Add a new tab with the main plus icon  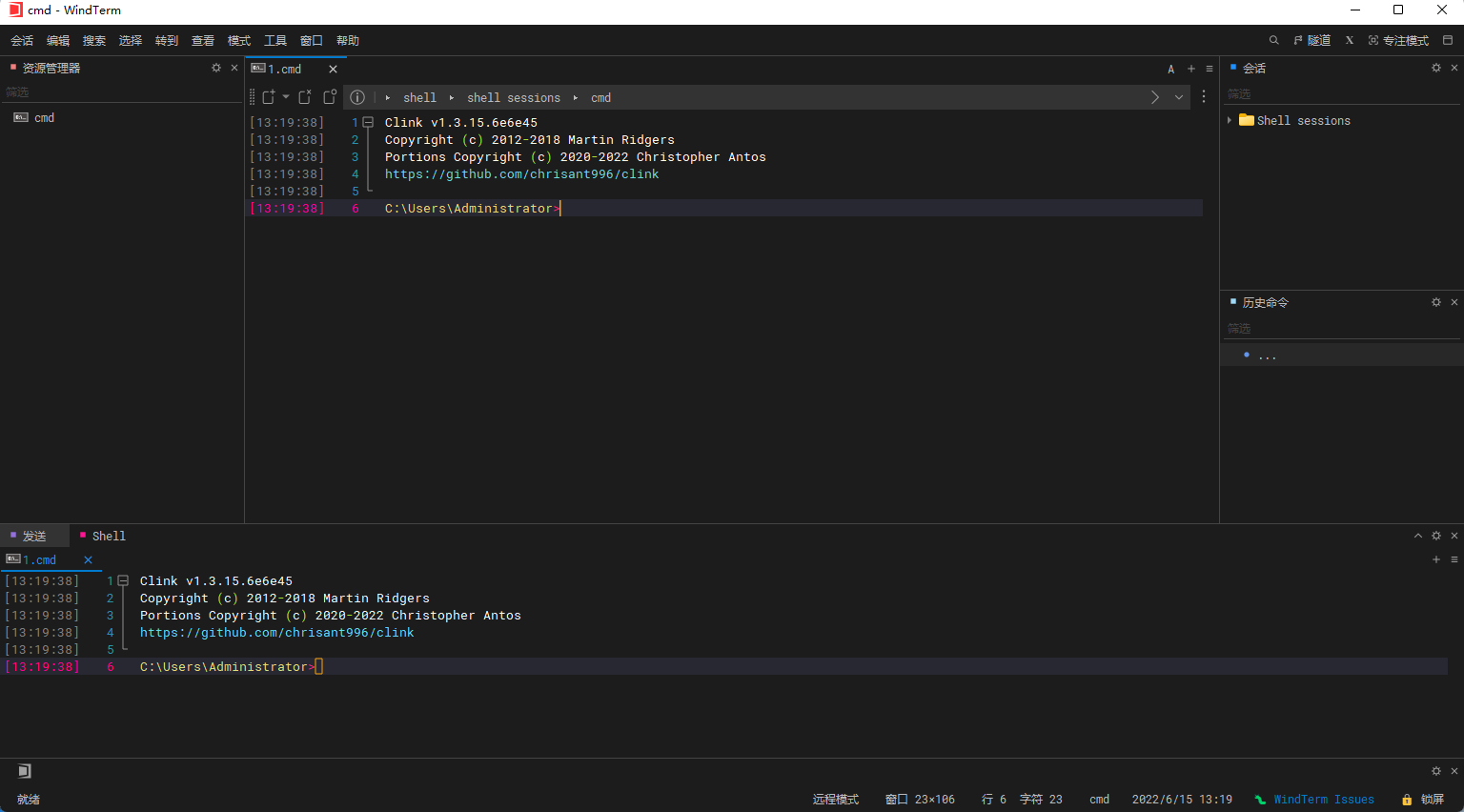click(1191, 69)
